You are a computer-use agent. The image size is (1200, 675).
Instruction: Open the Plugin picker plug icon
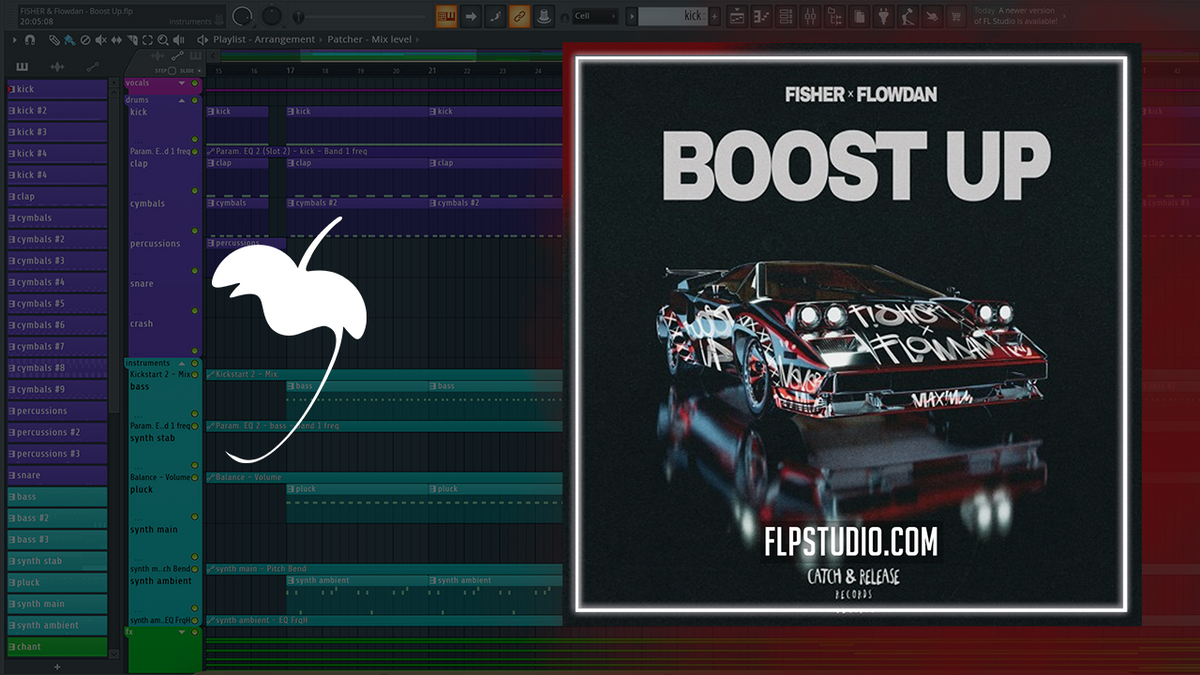tap(882, 16)
